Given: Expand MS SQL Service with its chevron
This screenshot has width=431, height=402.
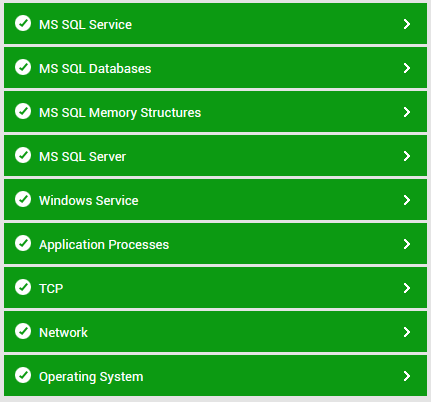Looking at the screenshot, I should pyautogui.click(x=407, y=24).
